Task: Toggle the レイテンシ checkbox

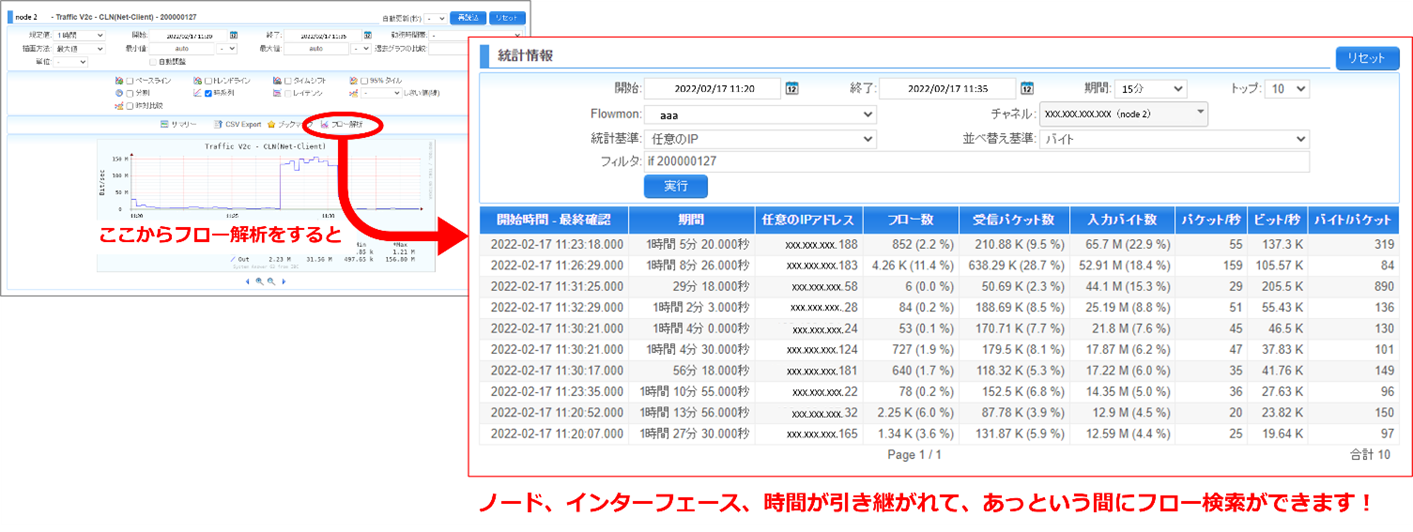Action: 288,93
